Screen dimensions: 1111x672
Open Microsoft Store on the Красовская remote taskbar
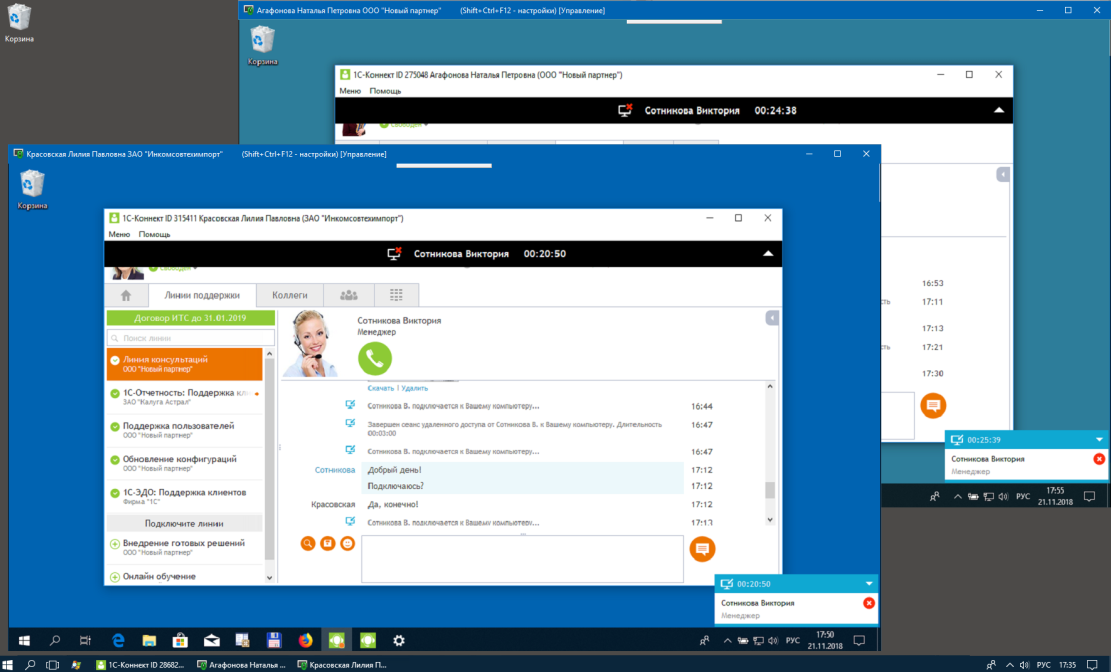(180, 640)
